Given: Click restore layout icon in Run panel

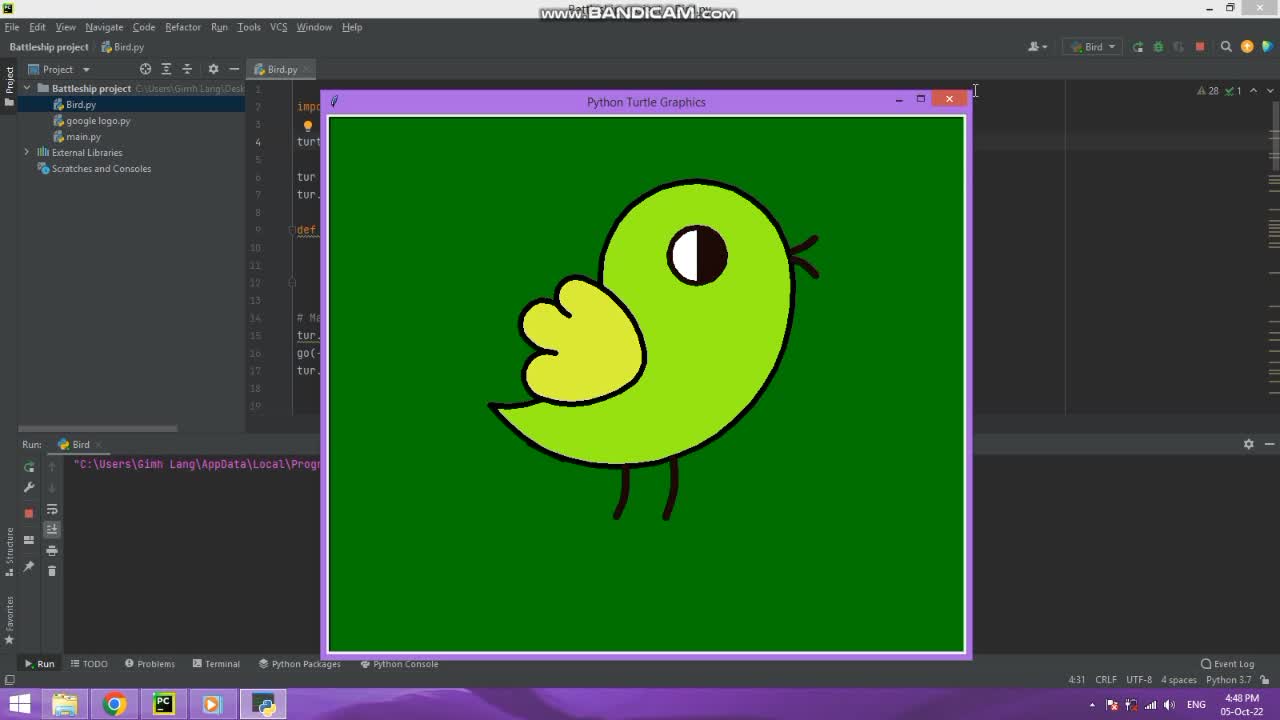Looking at the screenshot, I should pyautogui.click(x=29, y=540).
